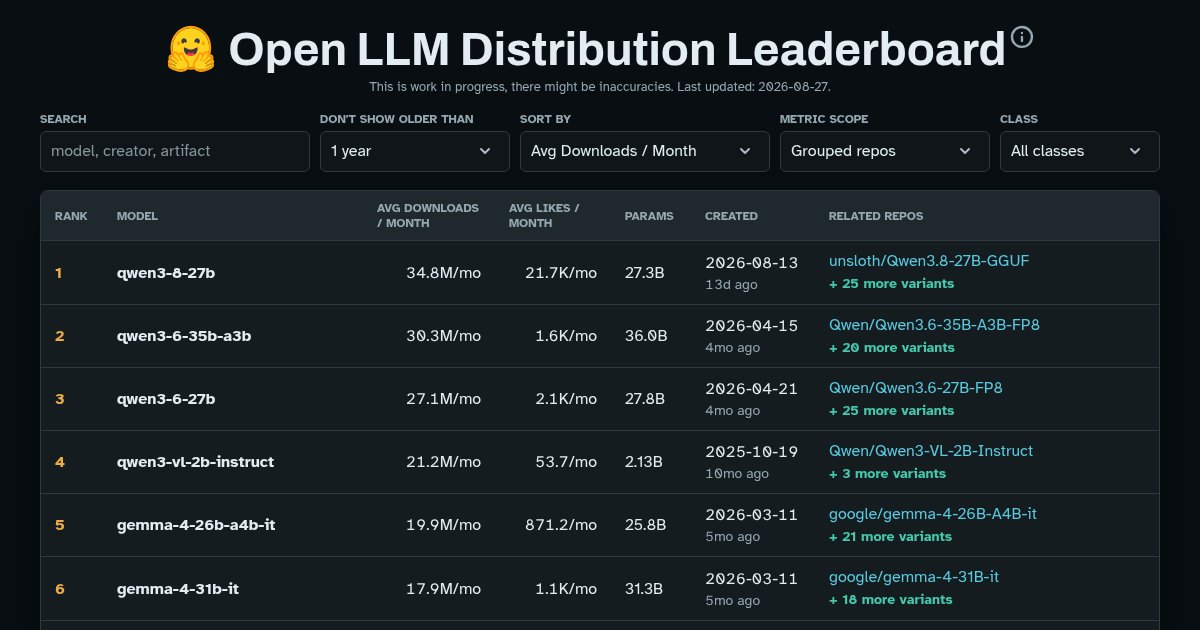The height and width of the screenshot is (630, 1200).
Task: Click the 17.9M/mo downloads value
Action: [444, 588]
